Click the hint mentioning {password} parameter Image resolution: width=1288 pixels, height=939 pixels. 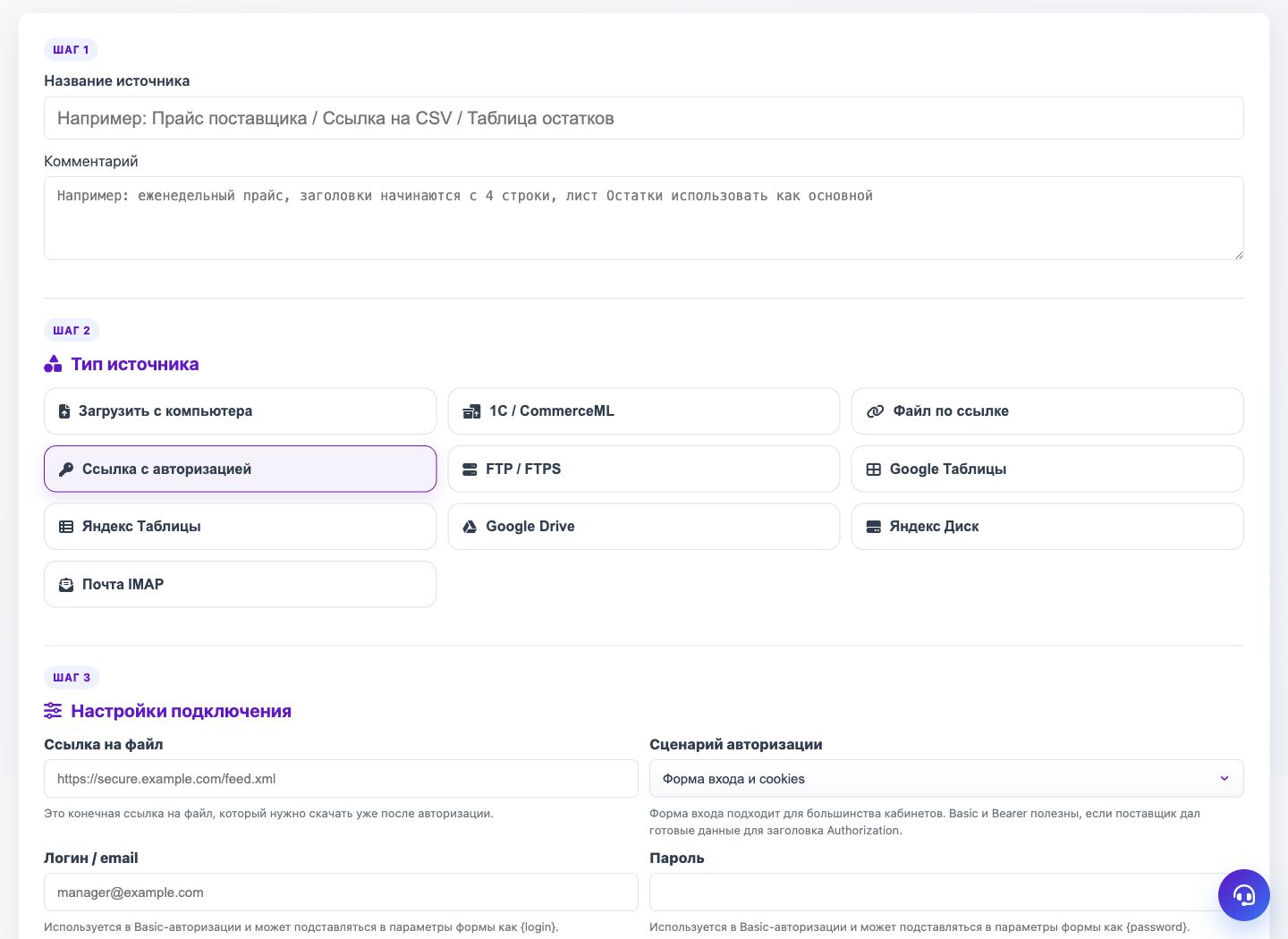click(919, 927)
